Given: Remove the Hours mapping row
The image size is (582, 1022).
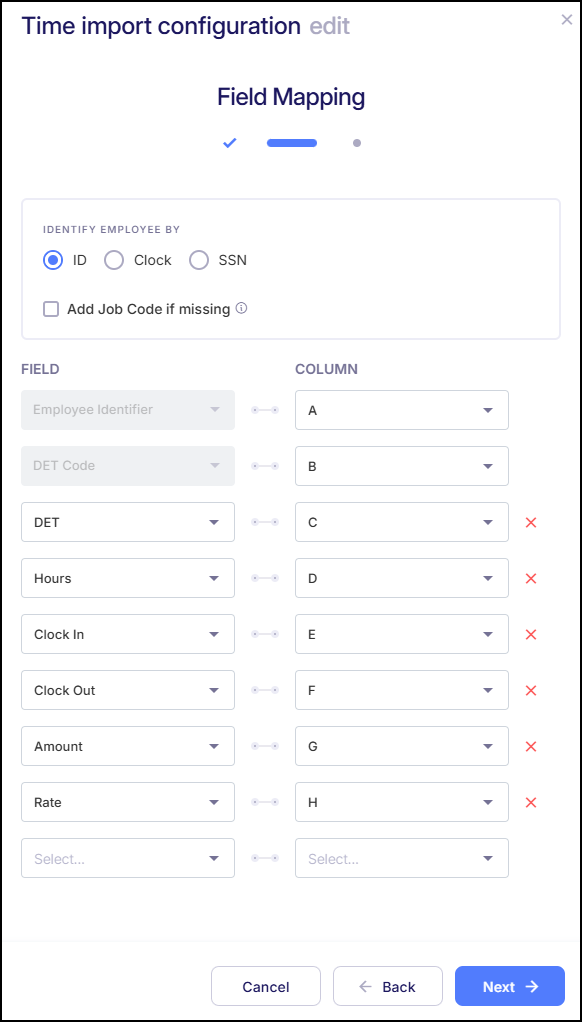Looking at the screenshot, I should click(x=529, y=578).
